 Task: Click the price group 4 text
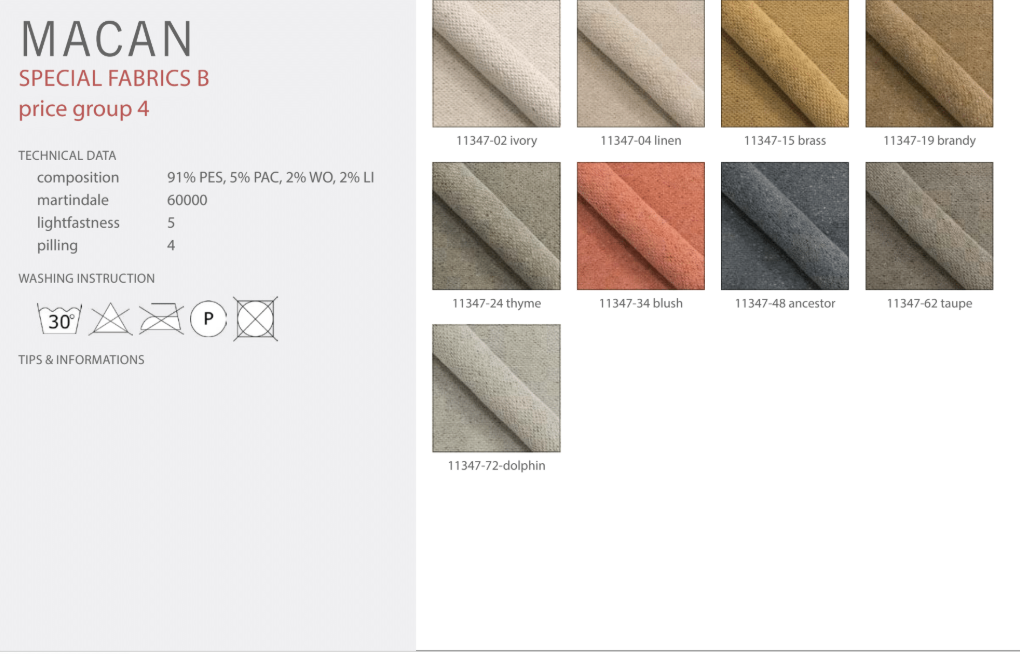tap(84, 109)
